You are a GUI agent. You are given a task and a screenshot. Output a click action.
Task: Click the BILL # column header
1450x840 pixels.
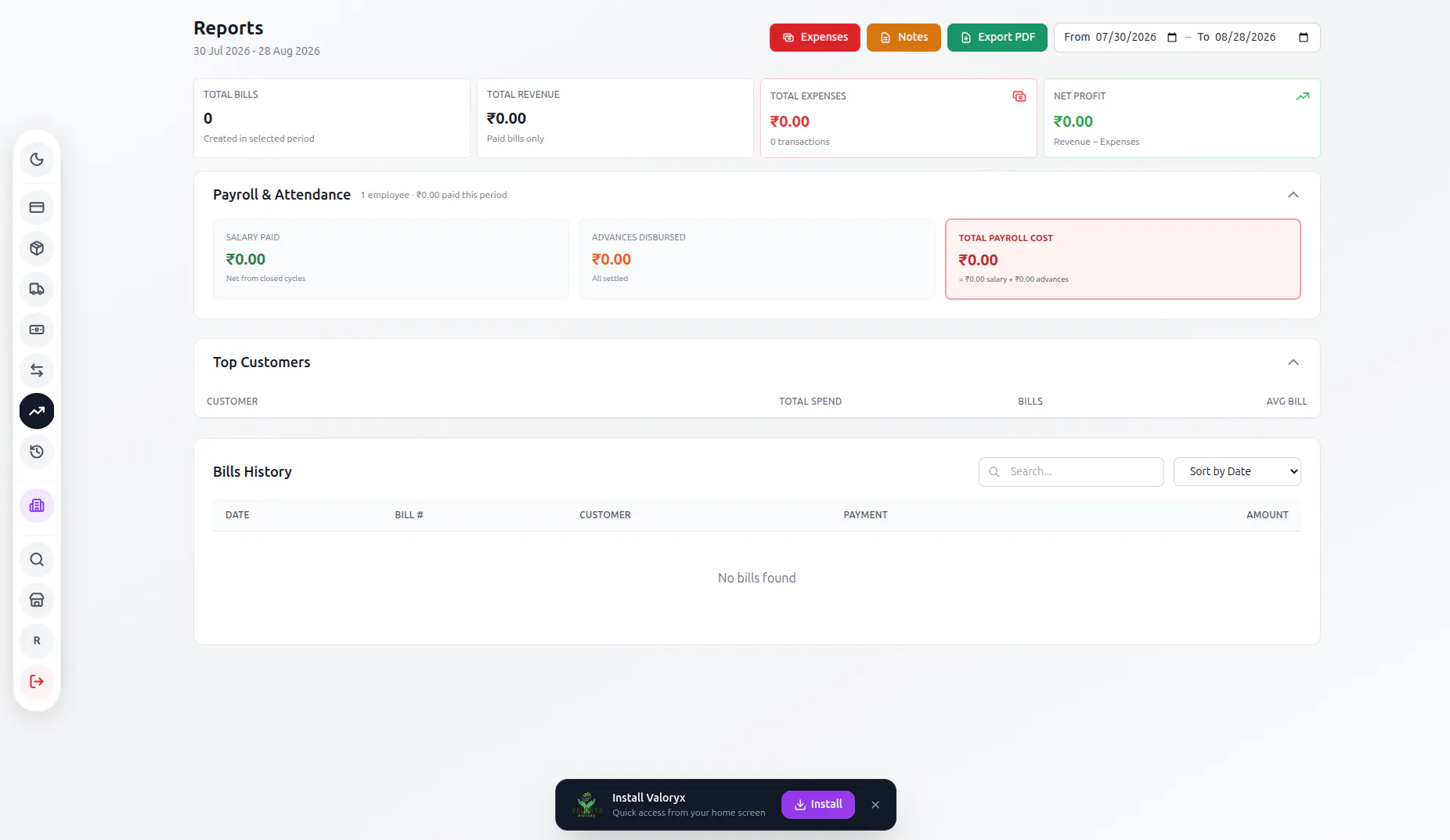click(409, 515)
